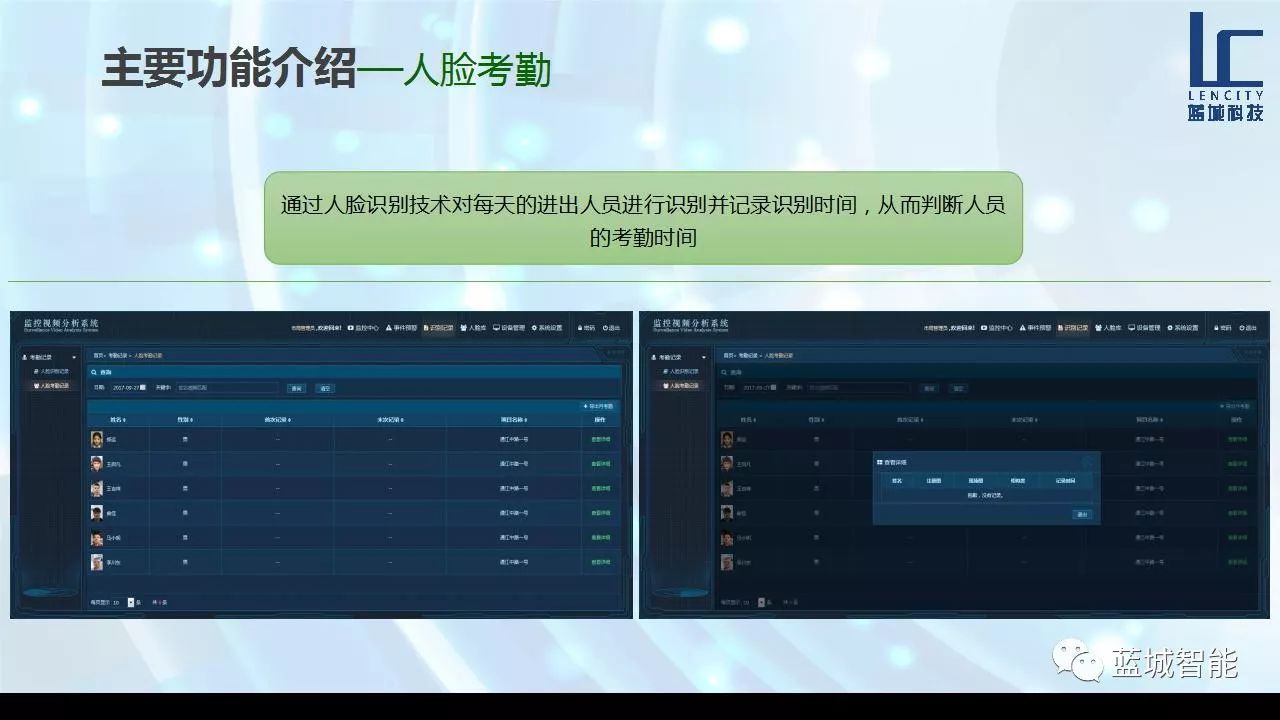Click the 退出 power icon in right screenshot's navbar
The height and width of the screenshot is (720, 1280).
[1241, 328]
